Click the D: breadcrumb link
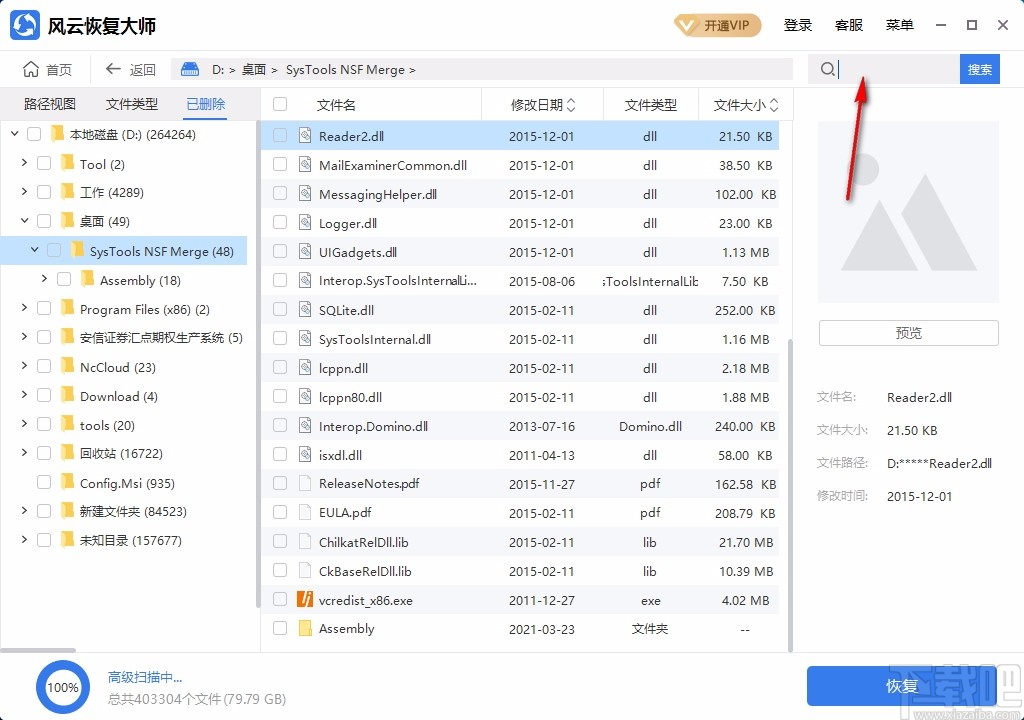 [x=217, y=69]
